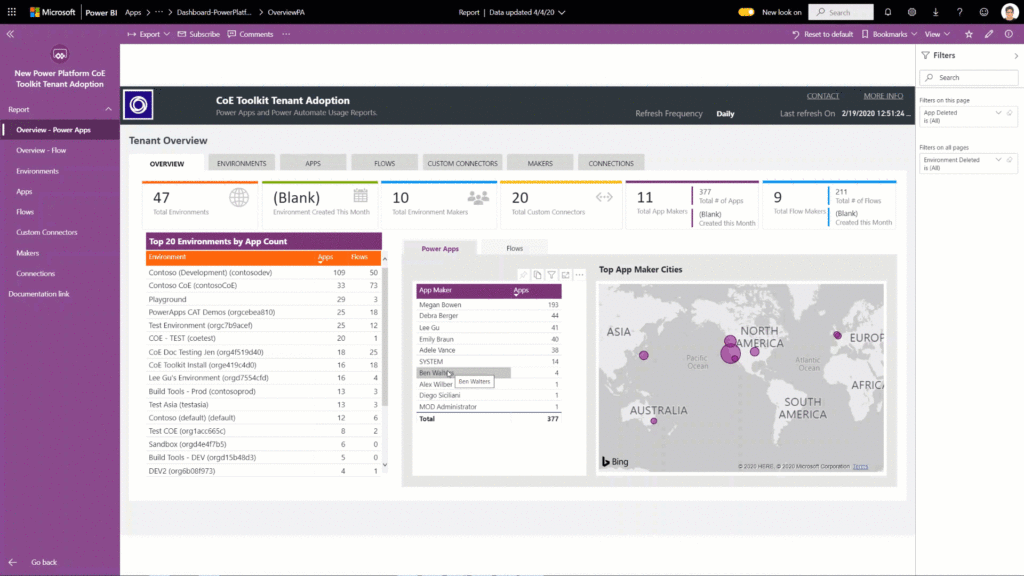Image resolution: width=1024 pixels, height=576 pixels.
Task: Expand the Environment Deleted filter card
Action: tap(998, 160)
